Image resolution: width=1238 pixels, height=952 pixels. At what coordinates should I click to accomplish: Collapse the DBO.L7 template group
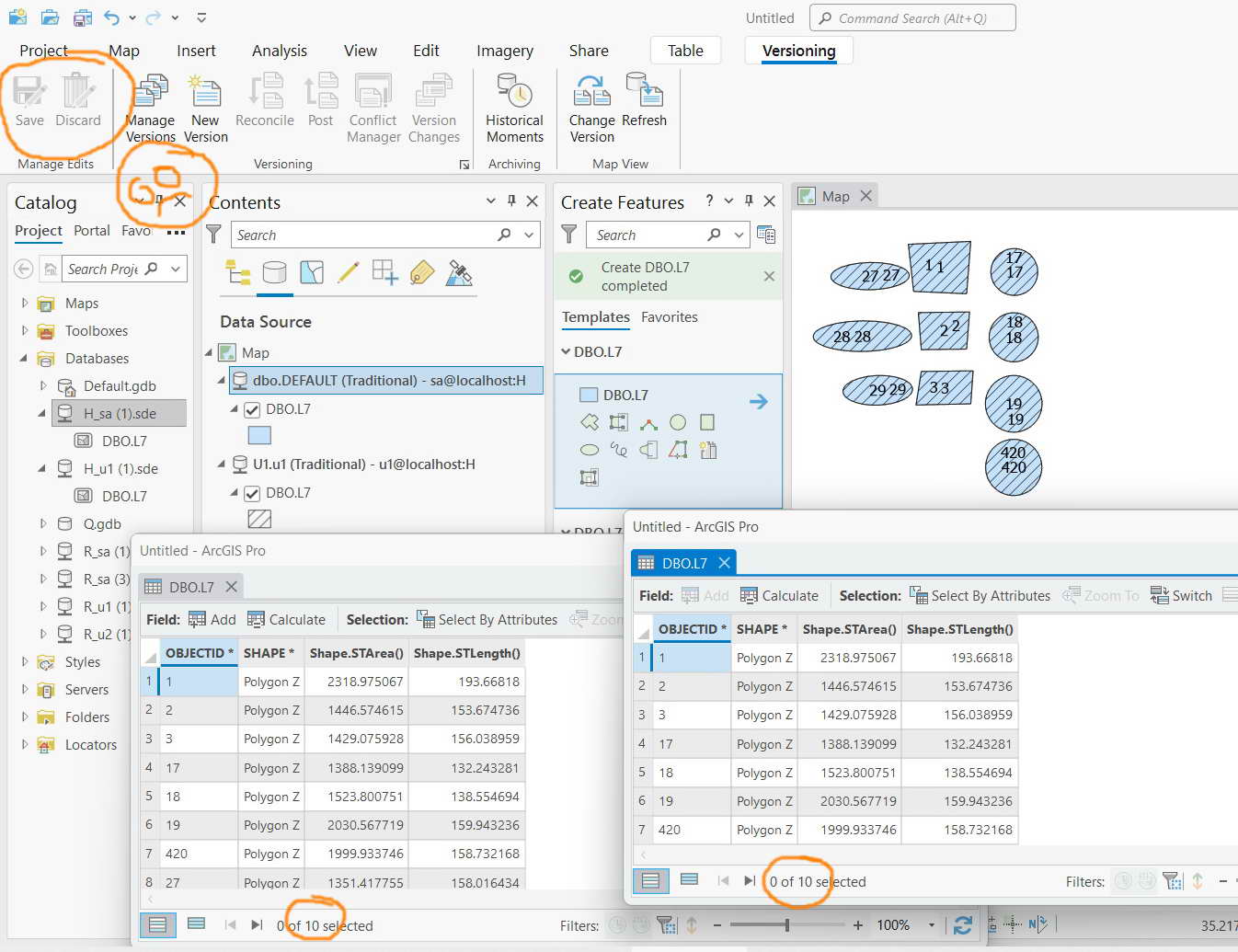(566, 351)
